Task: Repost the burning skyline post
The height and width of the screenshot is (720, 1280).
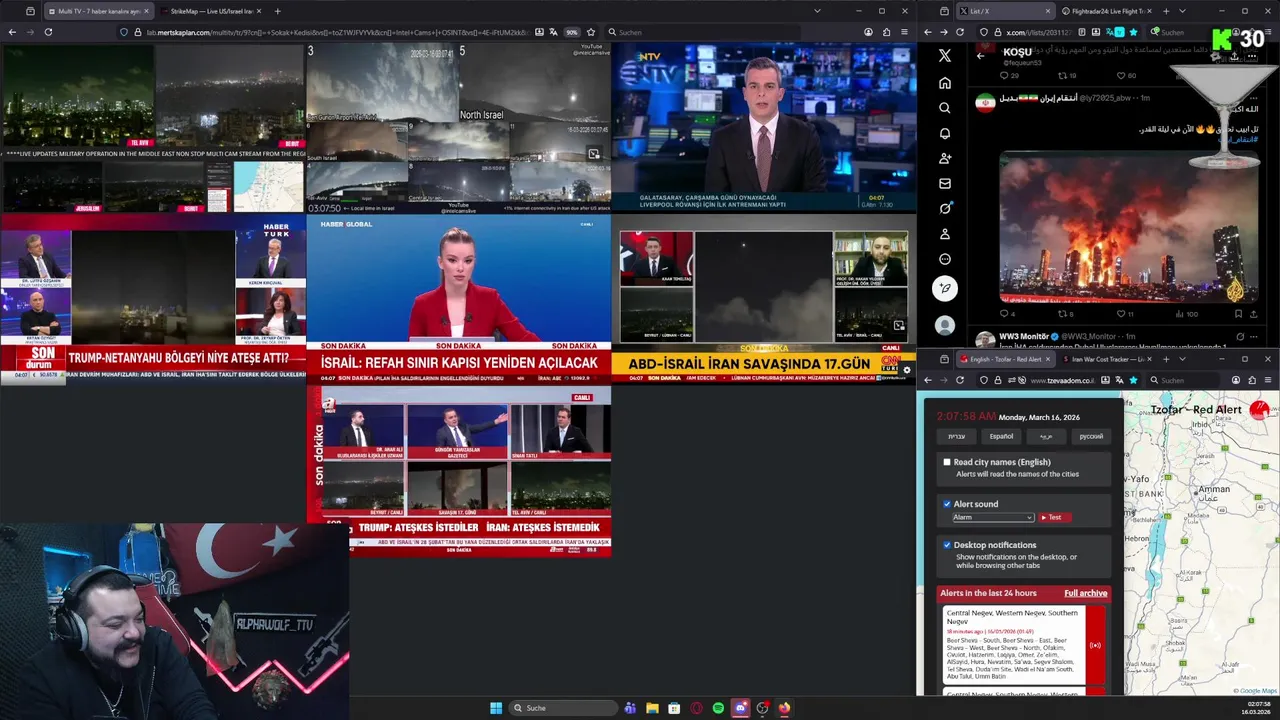Action: click(x=1064, y=314)
